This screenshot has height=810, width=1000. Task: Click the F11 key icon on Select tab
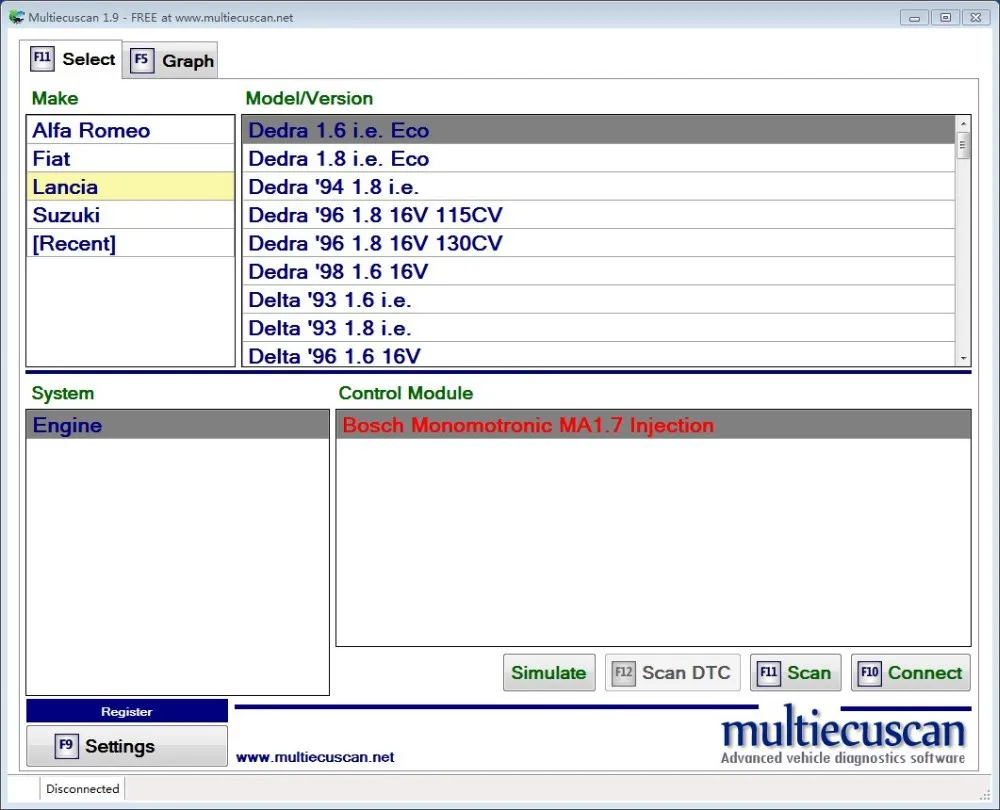(42, 58)
